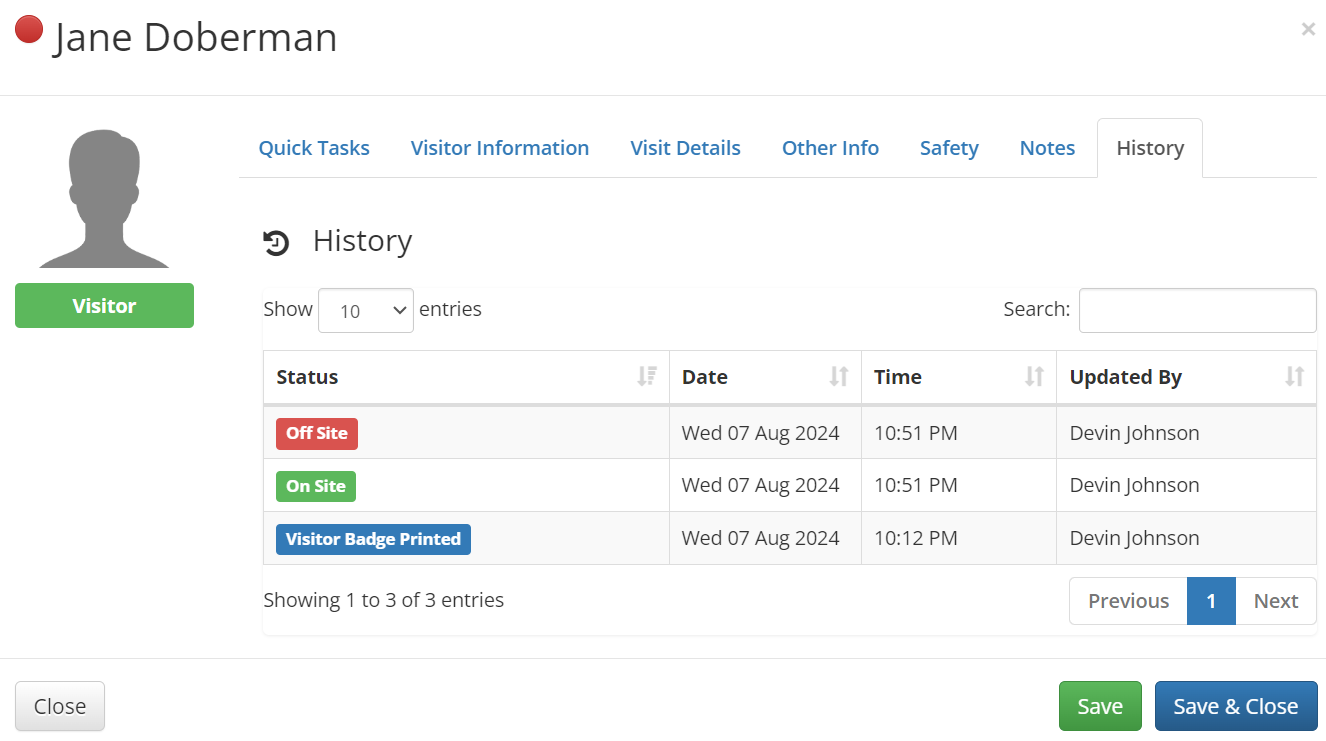Select the Safety tab
Image resolution: width=1326 pixels, height=741 pixels.
coord(949,148)
